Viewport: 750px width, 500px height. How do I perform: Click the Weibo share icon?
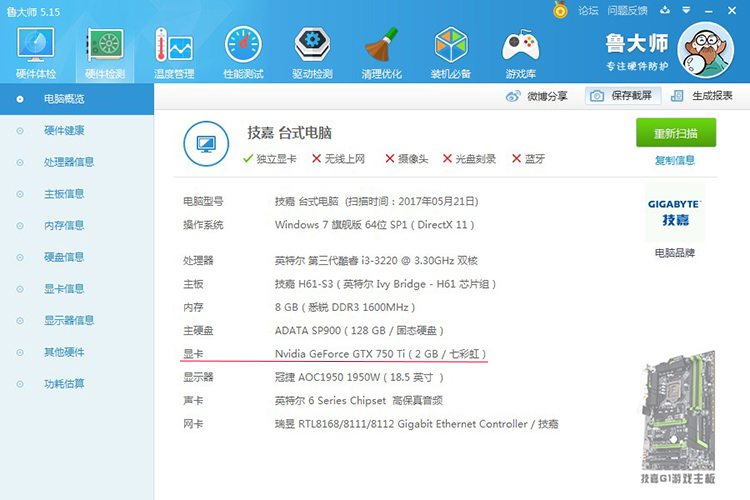[513, 96]
